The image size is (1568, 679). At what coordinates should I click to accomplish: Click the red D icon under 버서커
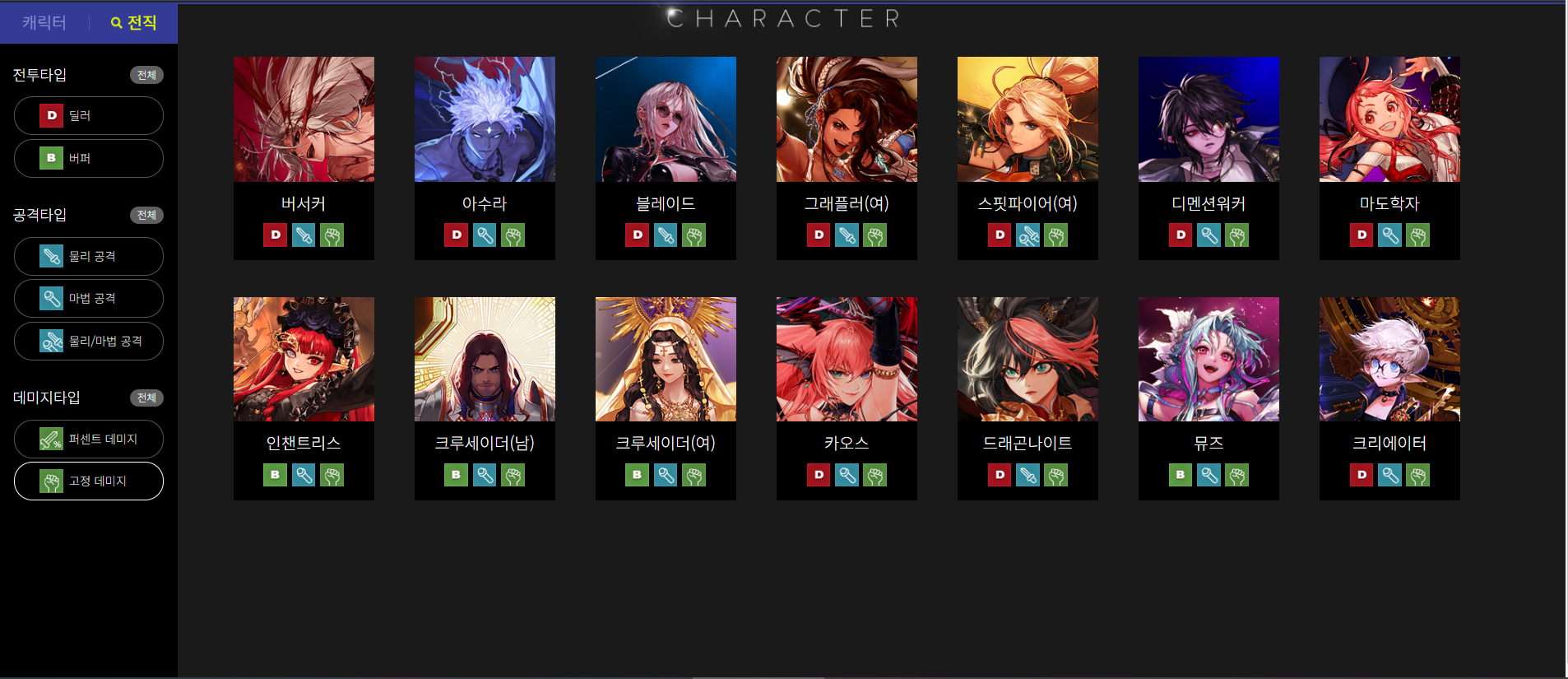coord(276,235)
